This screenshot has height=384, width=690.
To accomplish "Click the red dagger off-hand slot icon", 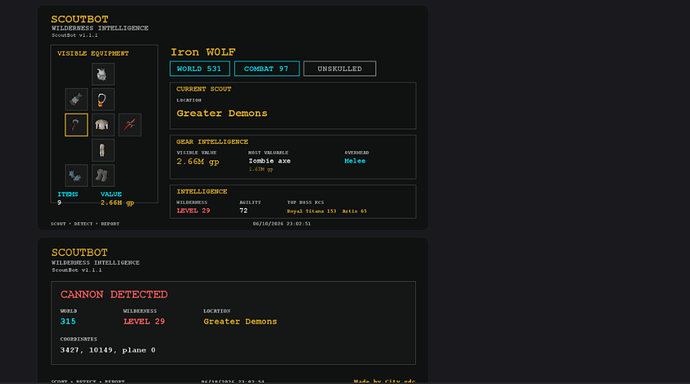I will (130, 125).
